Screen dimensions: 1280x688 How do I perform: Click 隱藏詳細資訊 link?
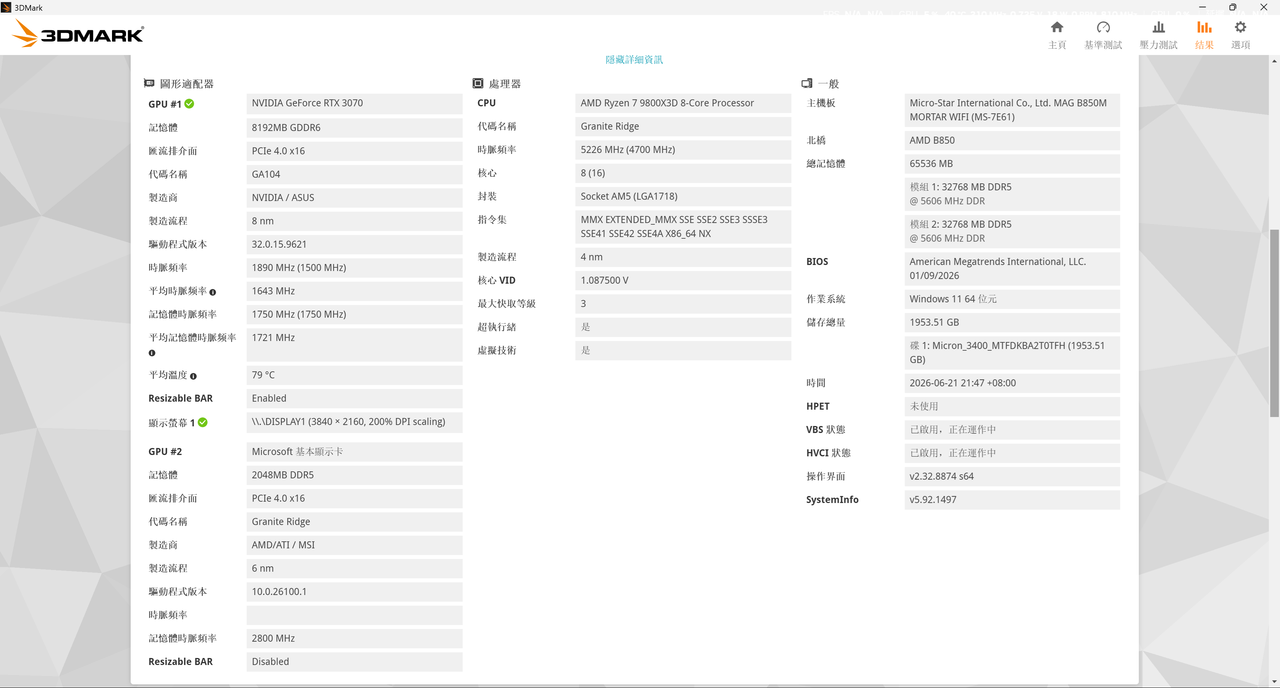pyautogui.click(x=634, y=60)
